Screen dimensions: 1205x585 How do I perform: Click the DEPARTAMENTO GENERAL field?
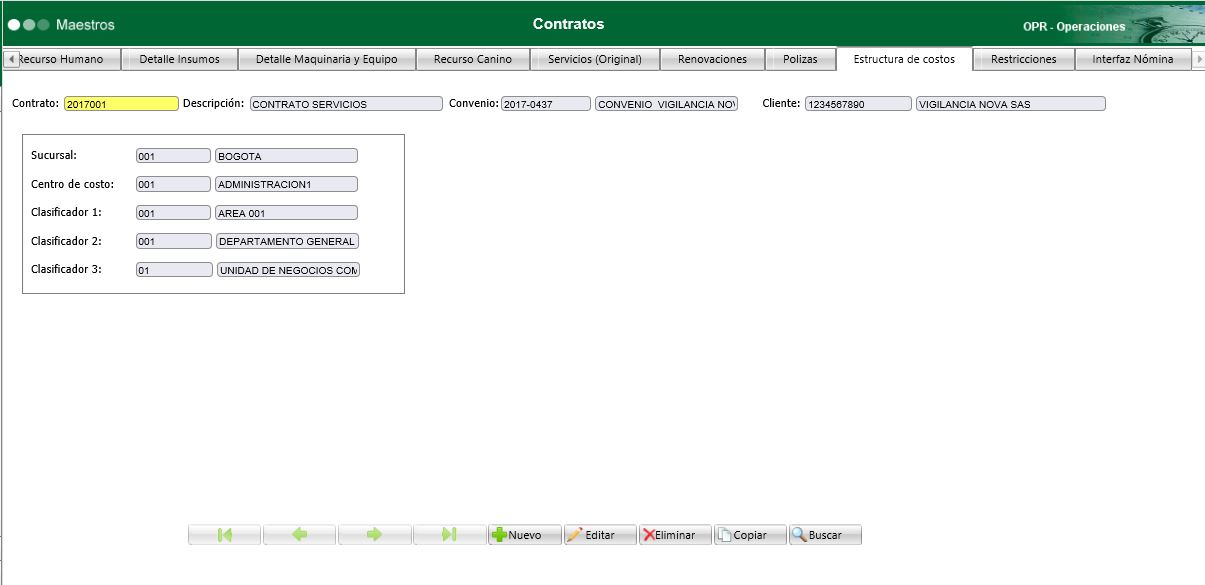click(x=287, y=241)
